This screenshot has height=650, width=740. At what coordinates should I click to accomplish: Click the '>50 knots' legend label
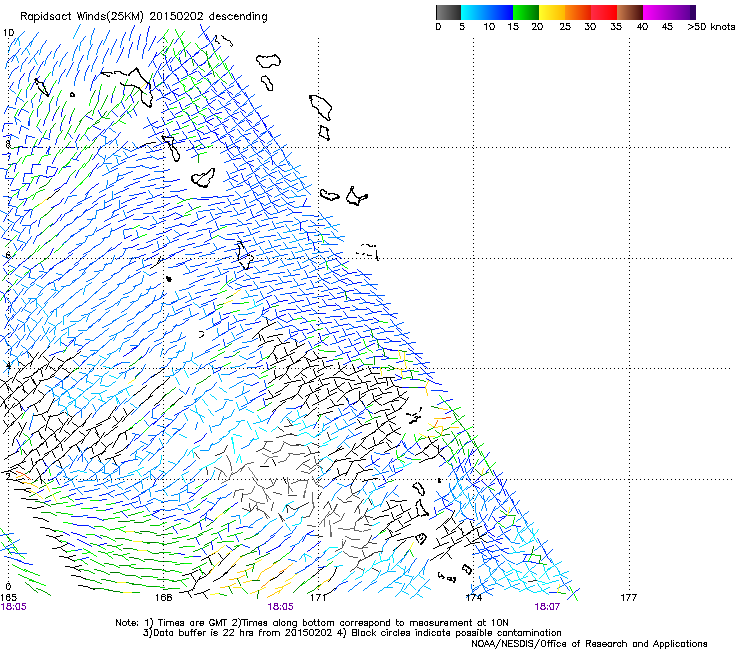(711, 27)
